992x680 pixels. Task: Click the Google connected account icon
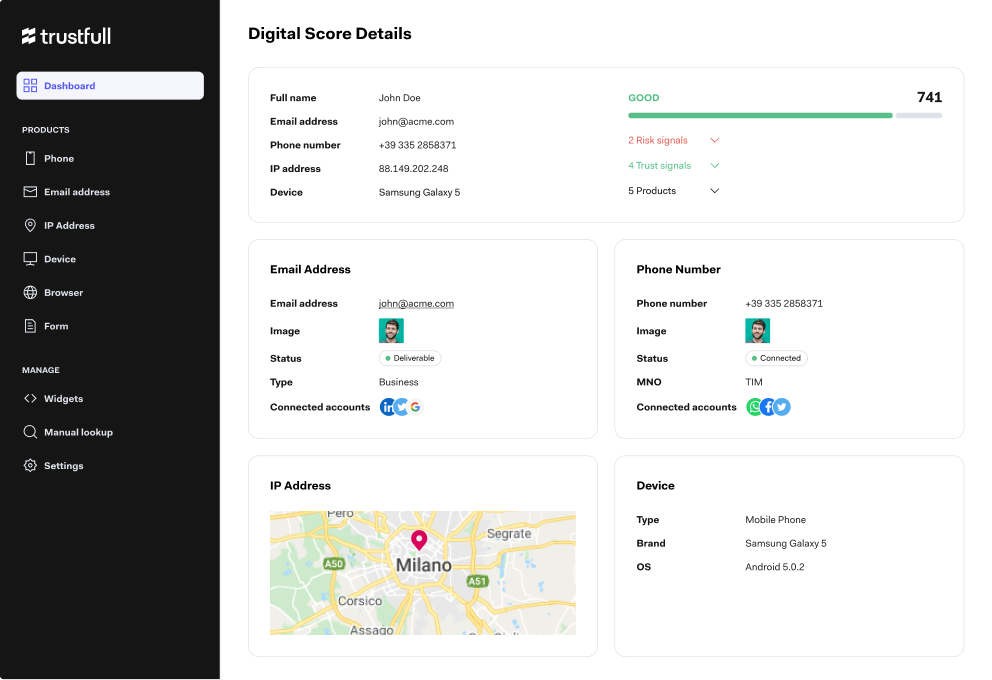(416, 407)
